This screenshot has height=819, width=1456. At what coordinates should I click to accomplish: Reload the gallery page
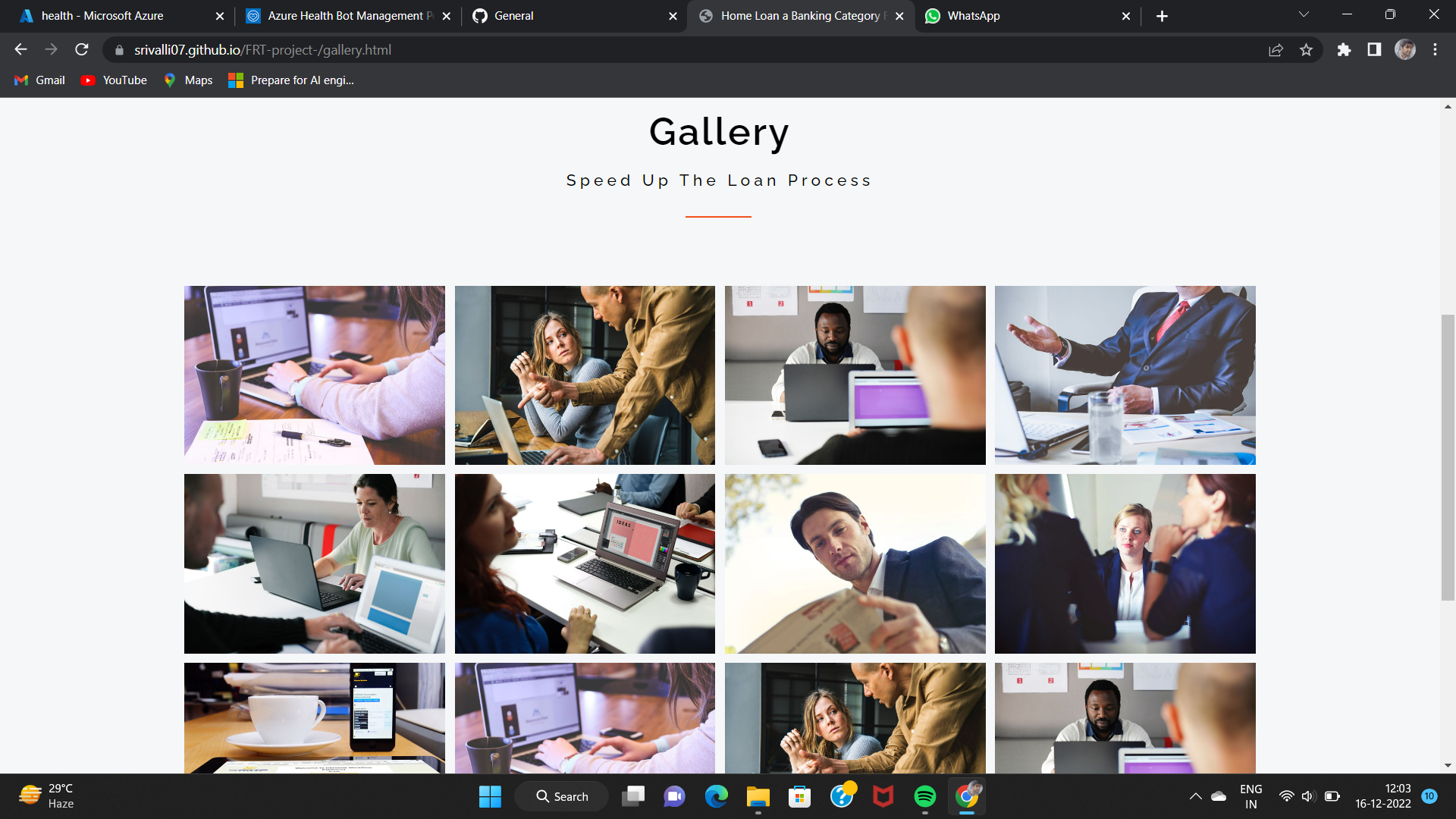point(81,49)
